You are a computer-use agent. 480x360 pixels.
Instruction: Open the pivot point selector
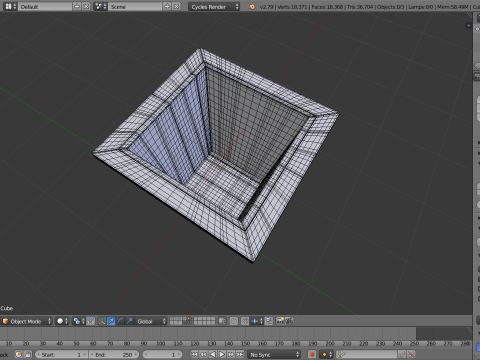(79, 321)
